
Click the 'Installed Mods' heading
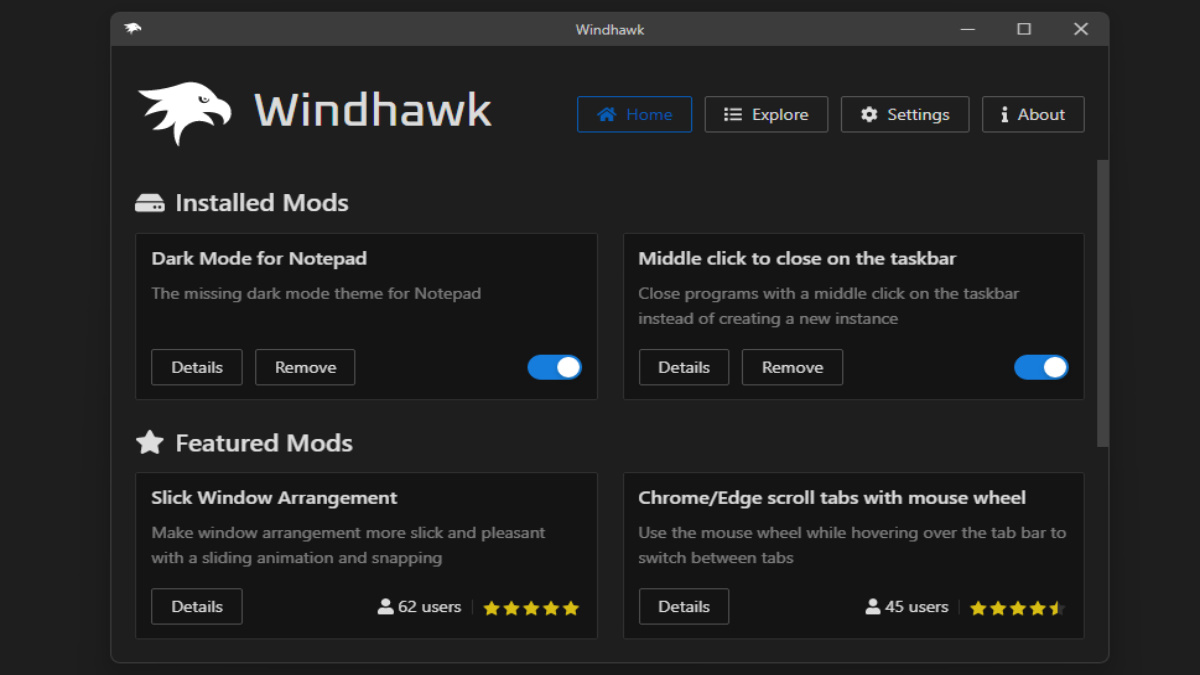(x=262, y=203)
